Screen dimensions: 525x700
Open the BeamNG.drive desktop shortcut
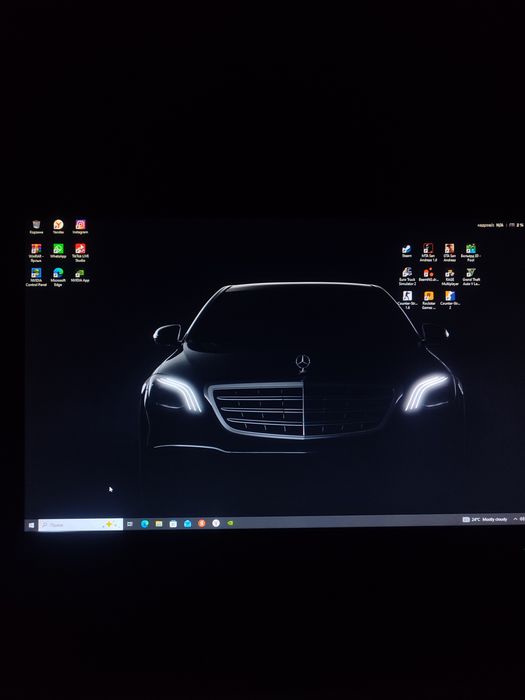coord(429,275)
